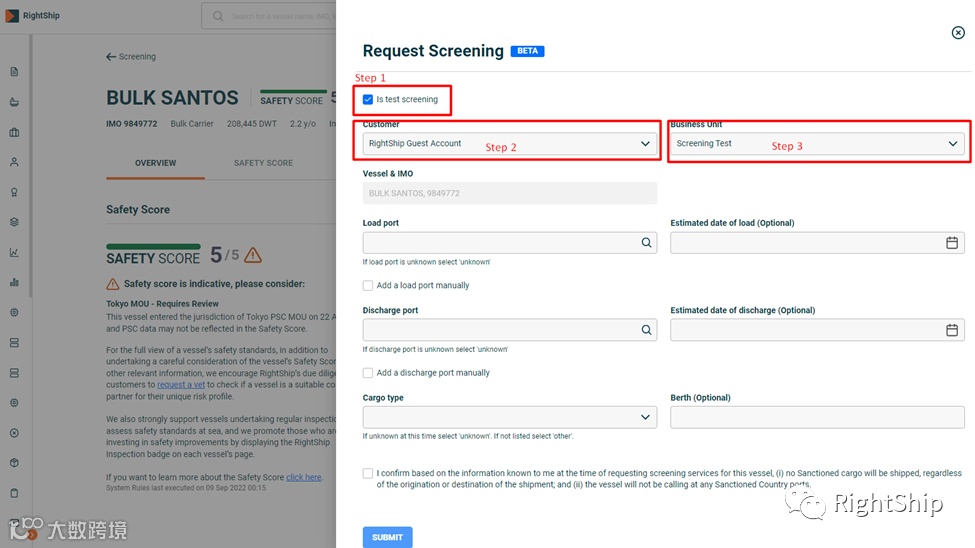The width and height of the screenshot is (975, 548).
Task: Select the Overview tab
Action: [x=155, y=163]
